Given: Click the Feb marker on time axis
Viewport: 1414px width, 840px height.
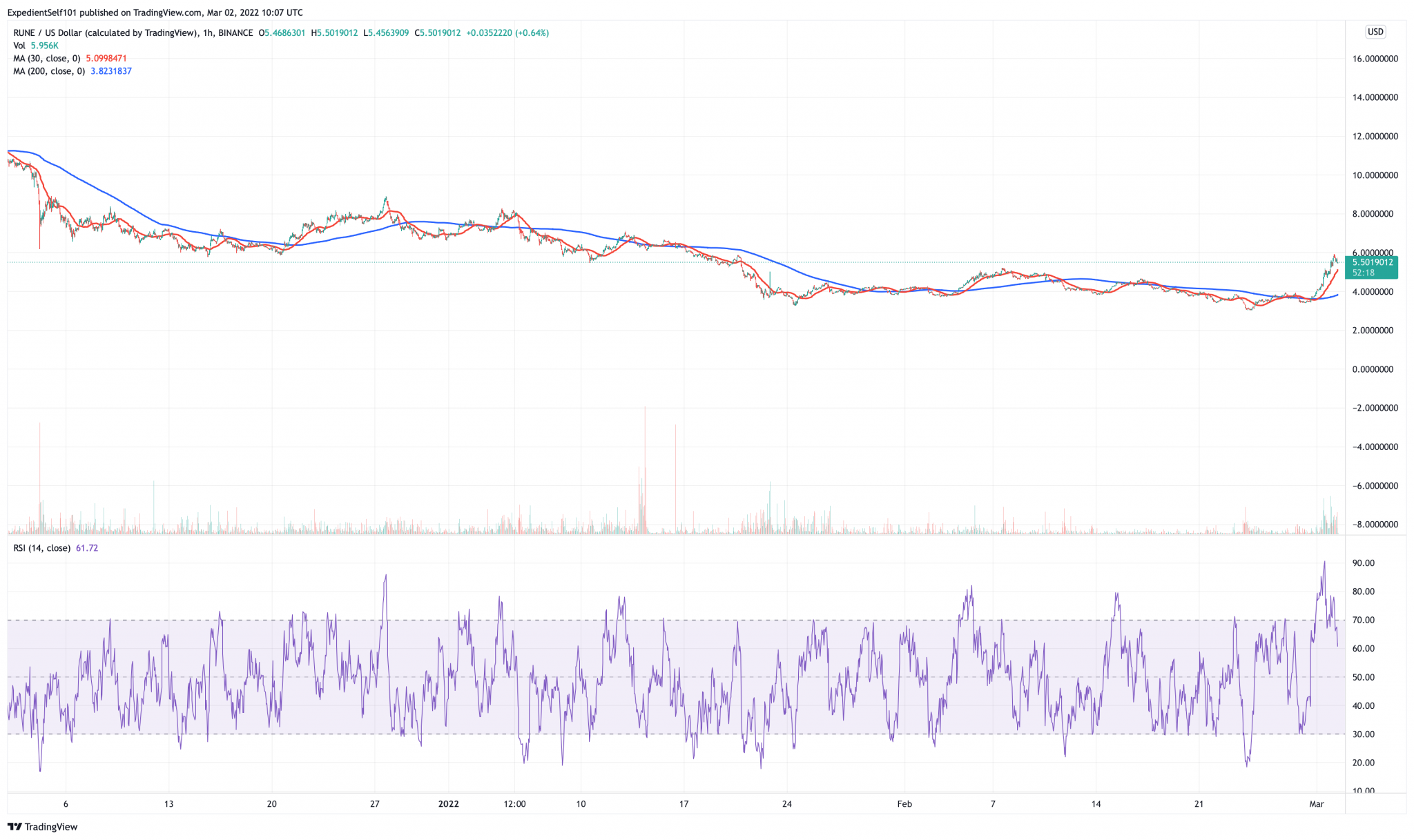Looking at the screenshot, I should (904, 804).
